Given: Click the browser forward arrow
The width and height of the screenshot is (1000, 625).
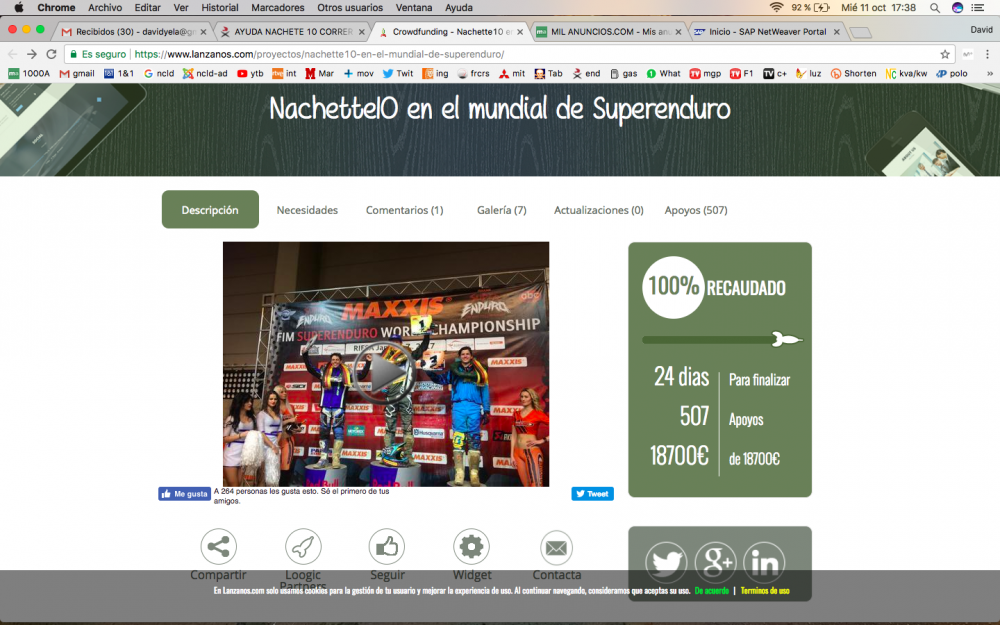Looking at the screenshot, I should coord(32,54).
